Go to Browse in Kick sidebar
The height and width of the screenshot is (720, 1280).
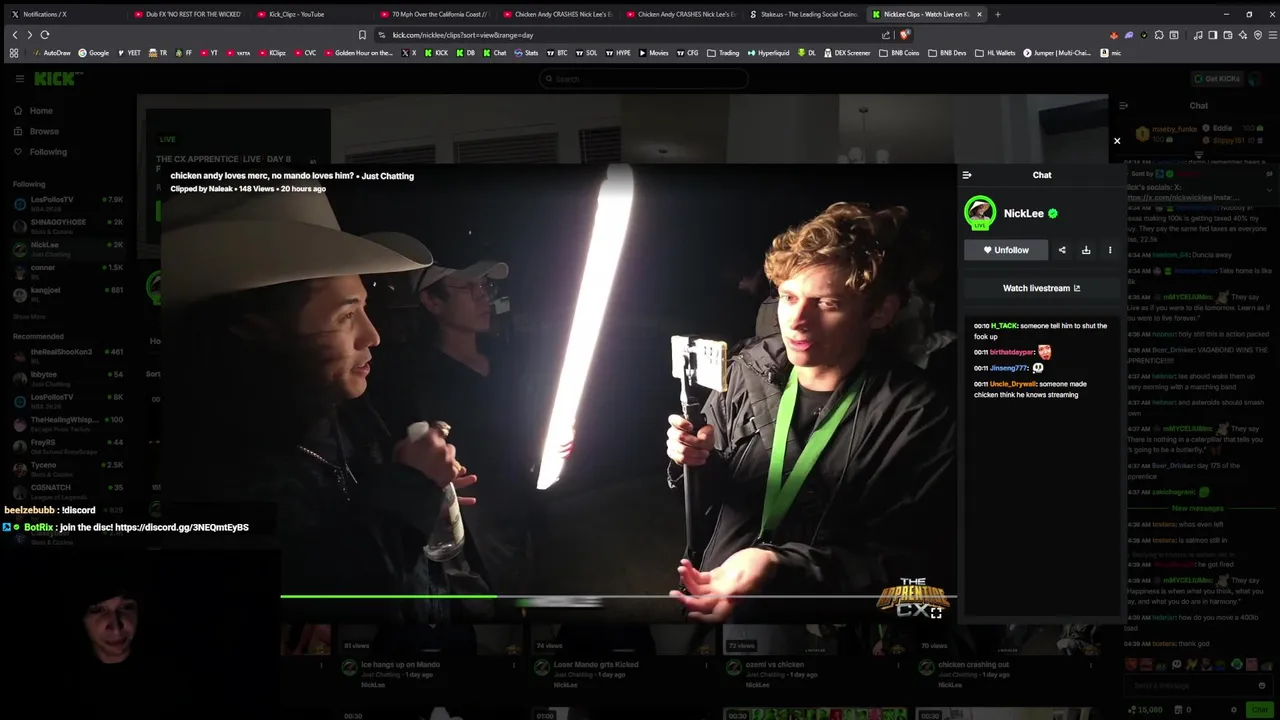[x=37, y=132]
